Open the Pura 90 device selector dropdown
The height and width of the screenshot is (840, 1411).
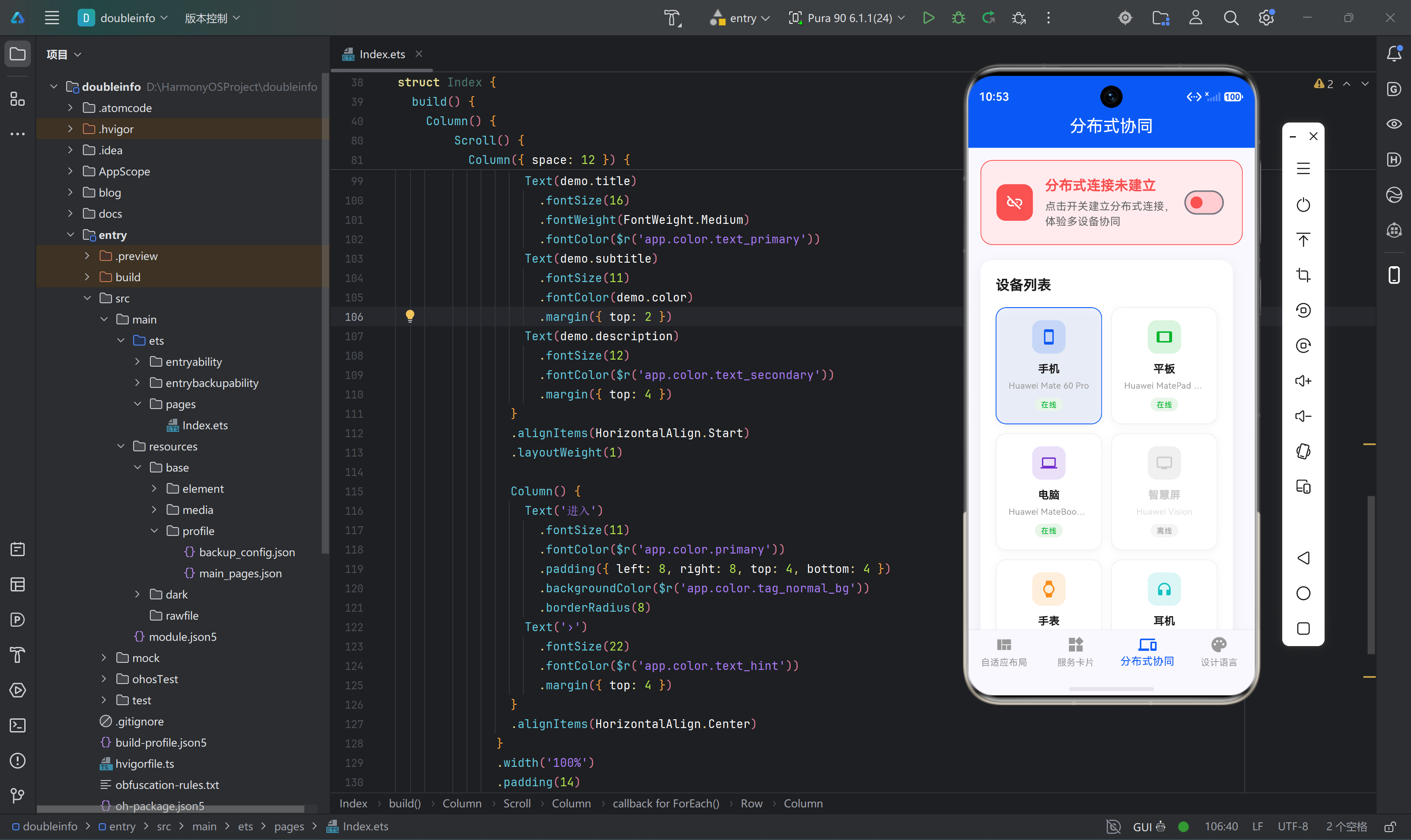pos(847,18)
